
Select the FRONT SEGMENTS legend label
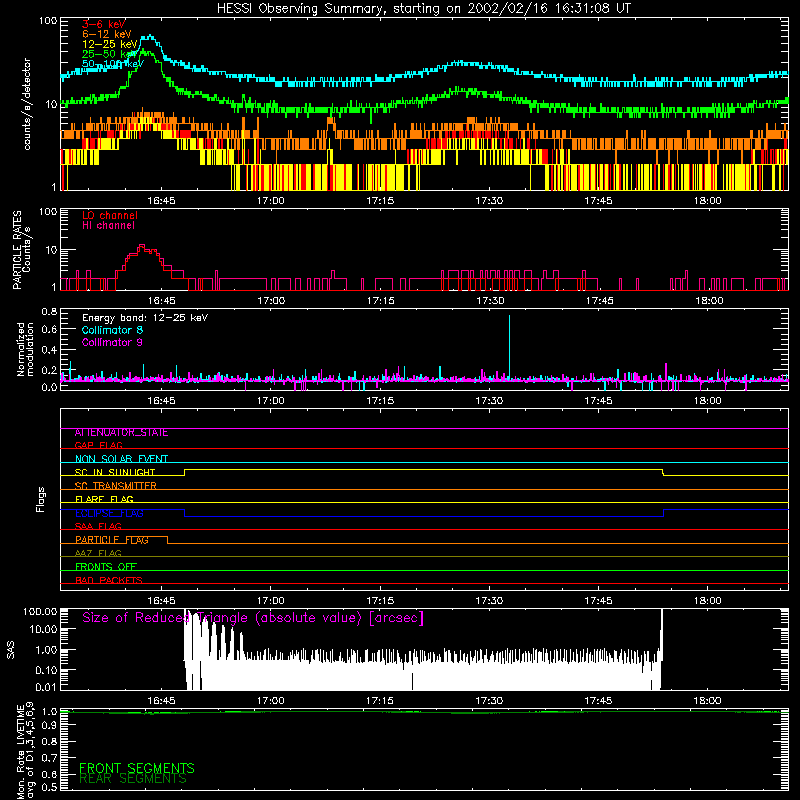(x=137, y=768)
